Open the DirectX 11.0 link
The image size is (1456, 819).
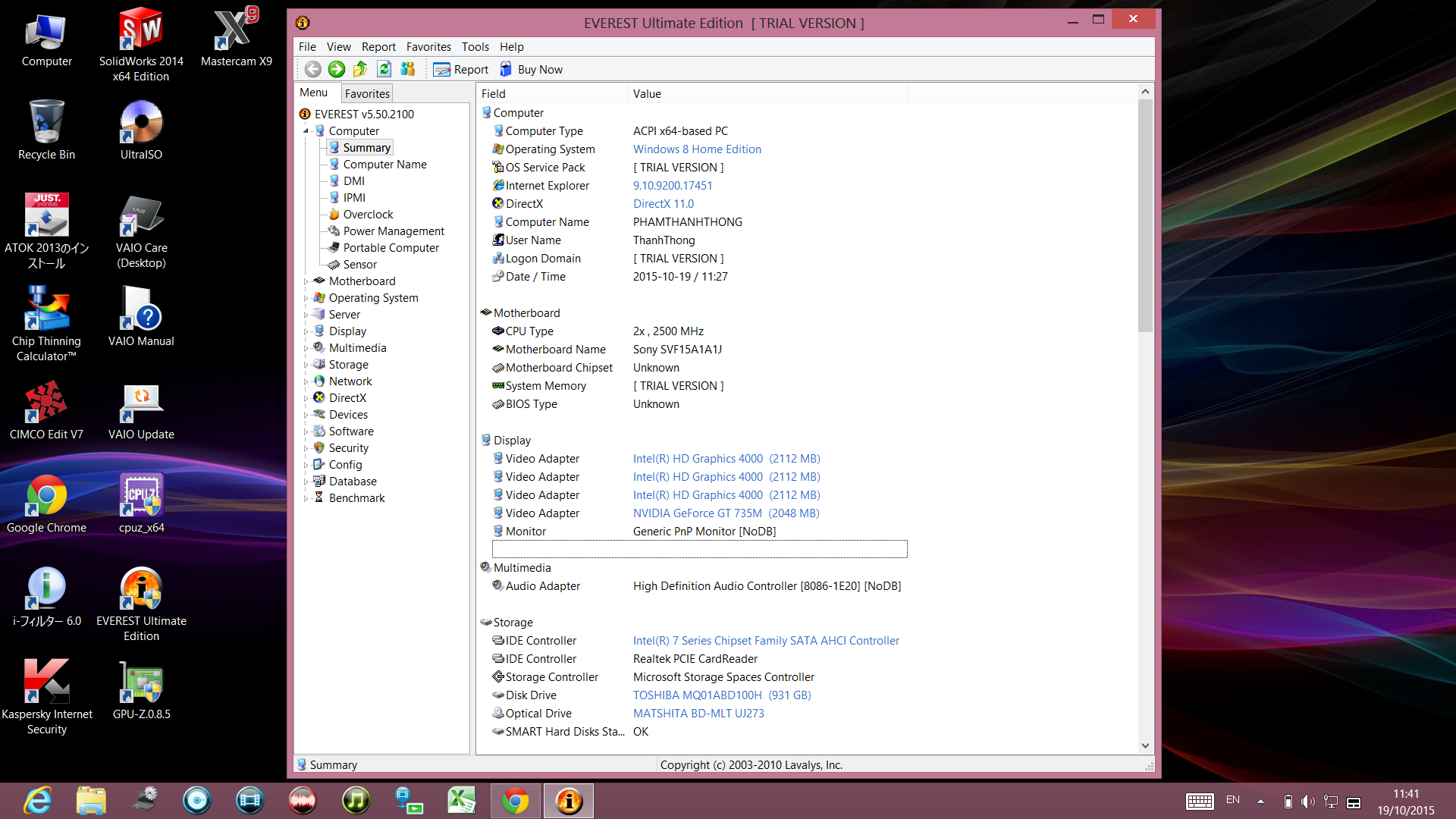(664, 204)
